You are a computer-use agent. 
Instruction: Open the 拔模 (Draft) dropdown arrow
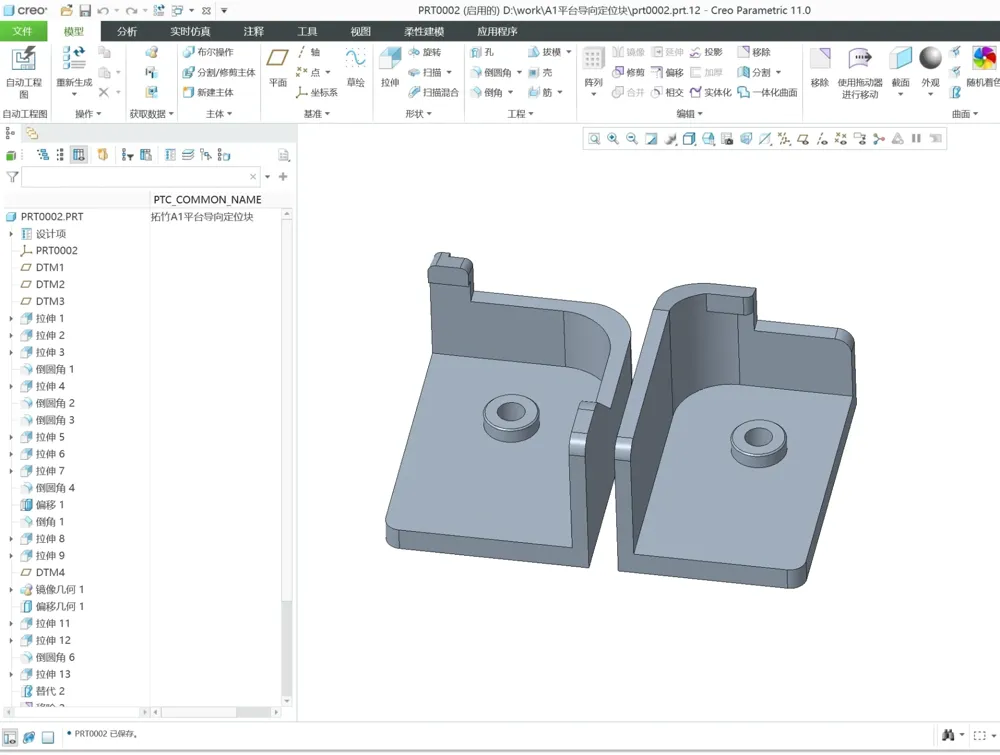pyautogui.click(x=568, y=51)
